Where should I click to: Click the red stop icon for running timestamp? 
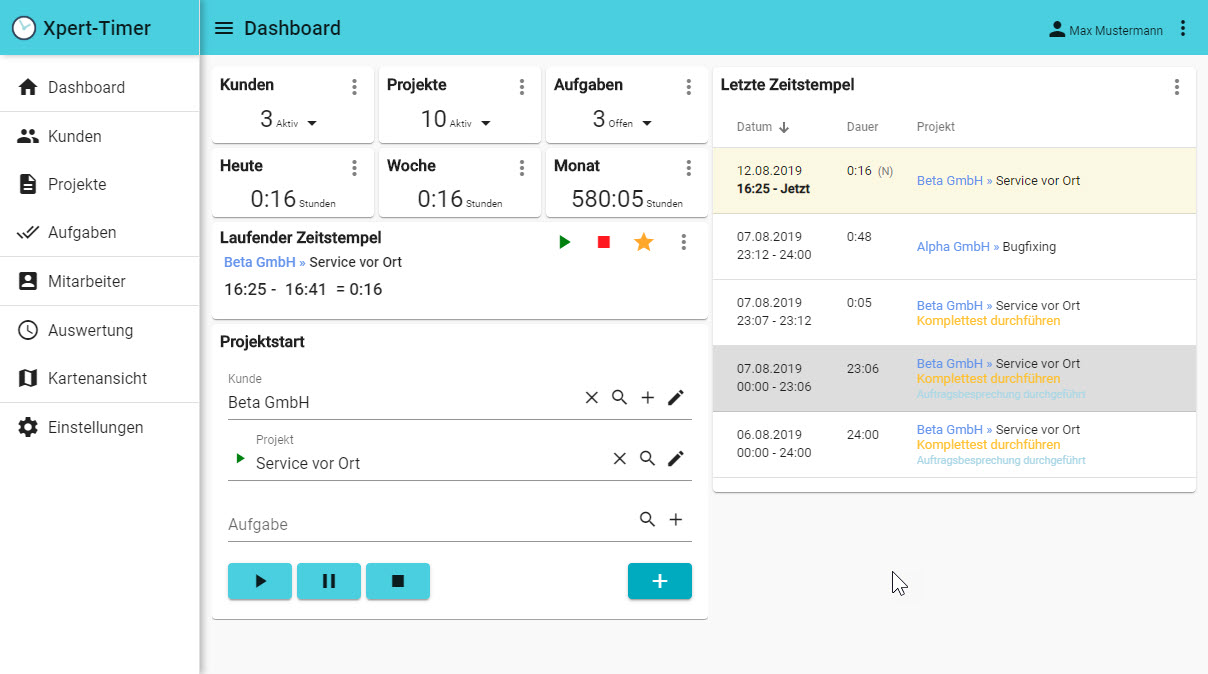coord(603,242)
